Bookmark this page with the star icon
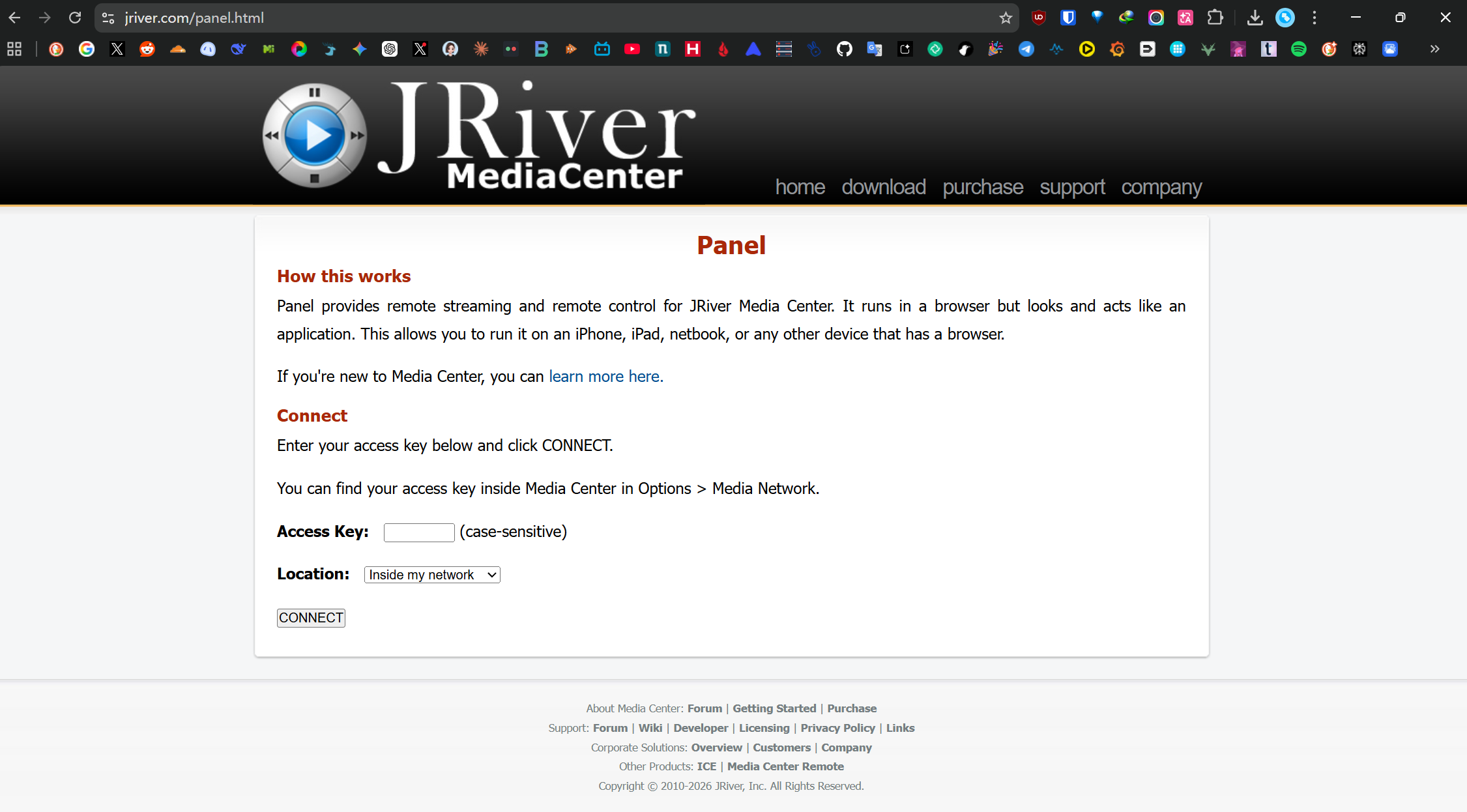1467x812 pixels. pyautogui.click(x=1006, y=18)
